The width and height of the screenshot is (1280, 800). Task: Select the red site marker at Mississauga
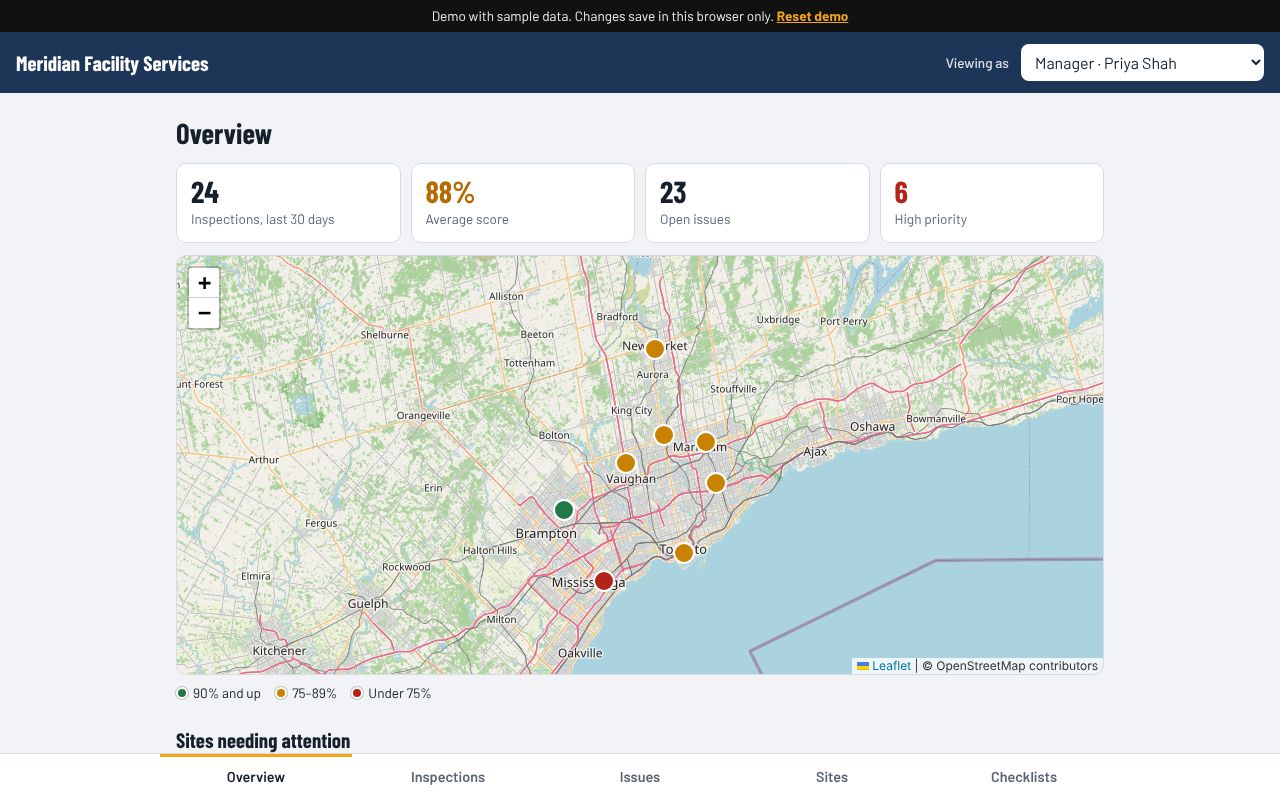tap(604, 581)
